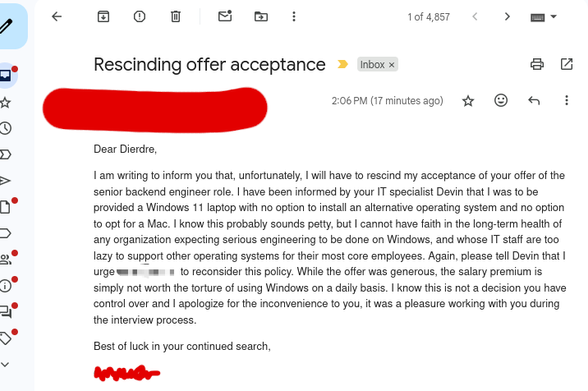Reply to the message
Screen dimensions: 588x391
tap(534, 100)
